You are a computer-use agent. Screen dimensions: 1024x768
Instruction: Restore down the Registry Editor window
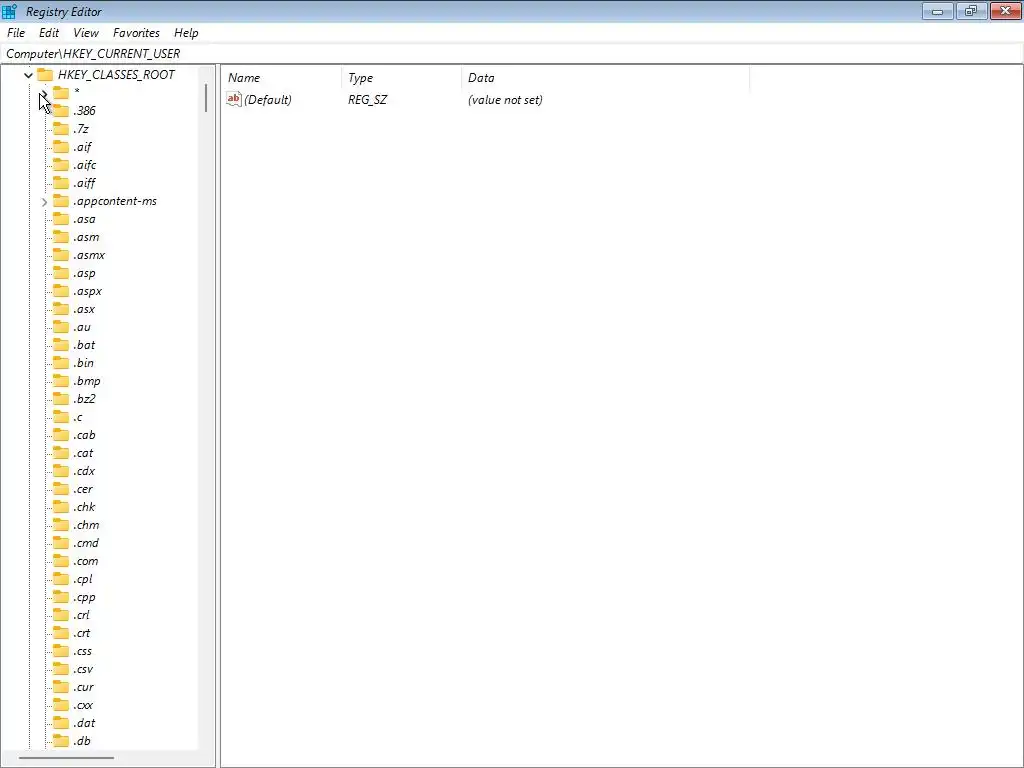coord(971,11)
